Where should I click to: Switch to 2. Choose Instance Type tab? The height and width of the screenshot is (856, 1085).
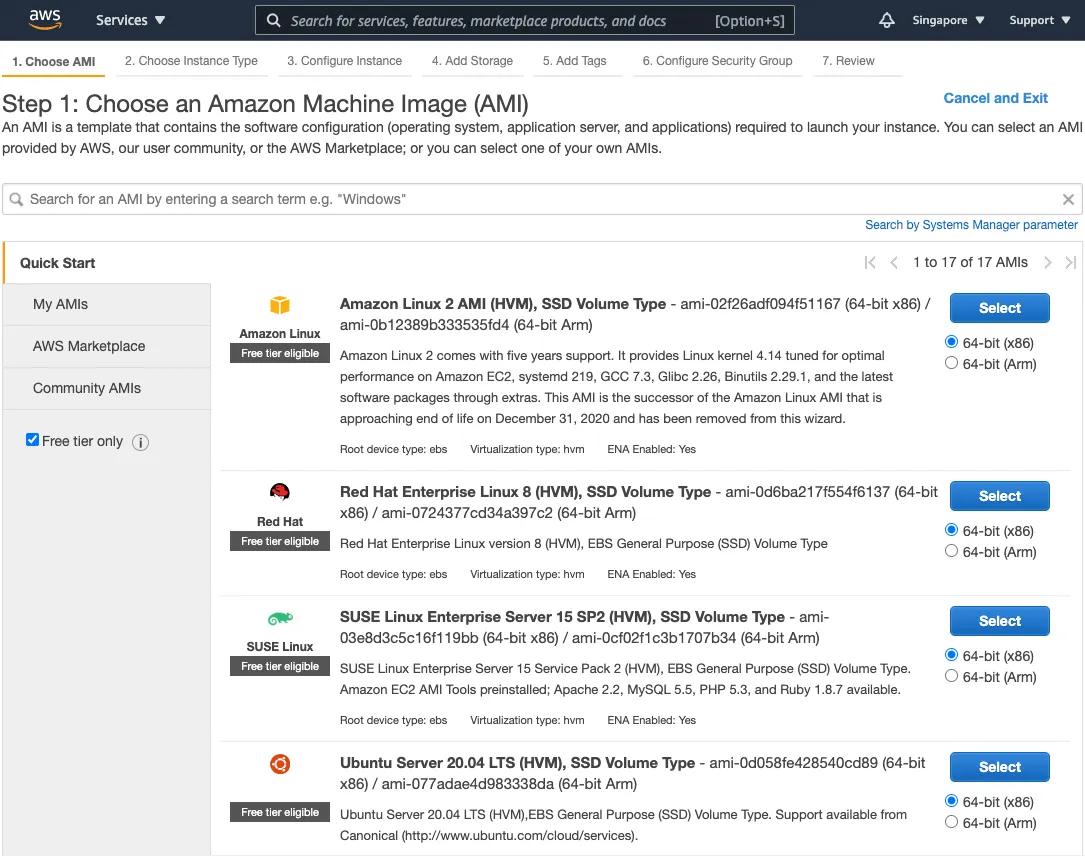191,61
